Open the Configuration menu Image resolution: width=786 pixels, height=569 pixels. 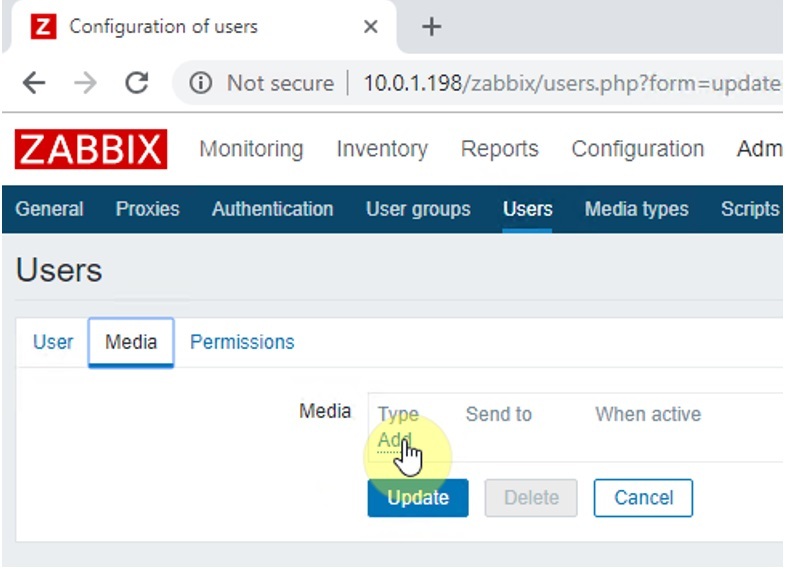(x=637, y=150)
